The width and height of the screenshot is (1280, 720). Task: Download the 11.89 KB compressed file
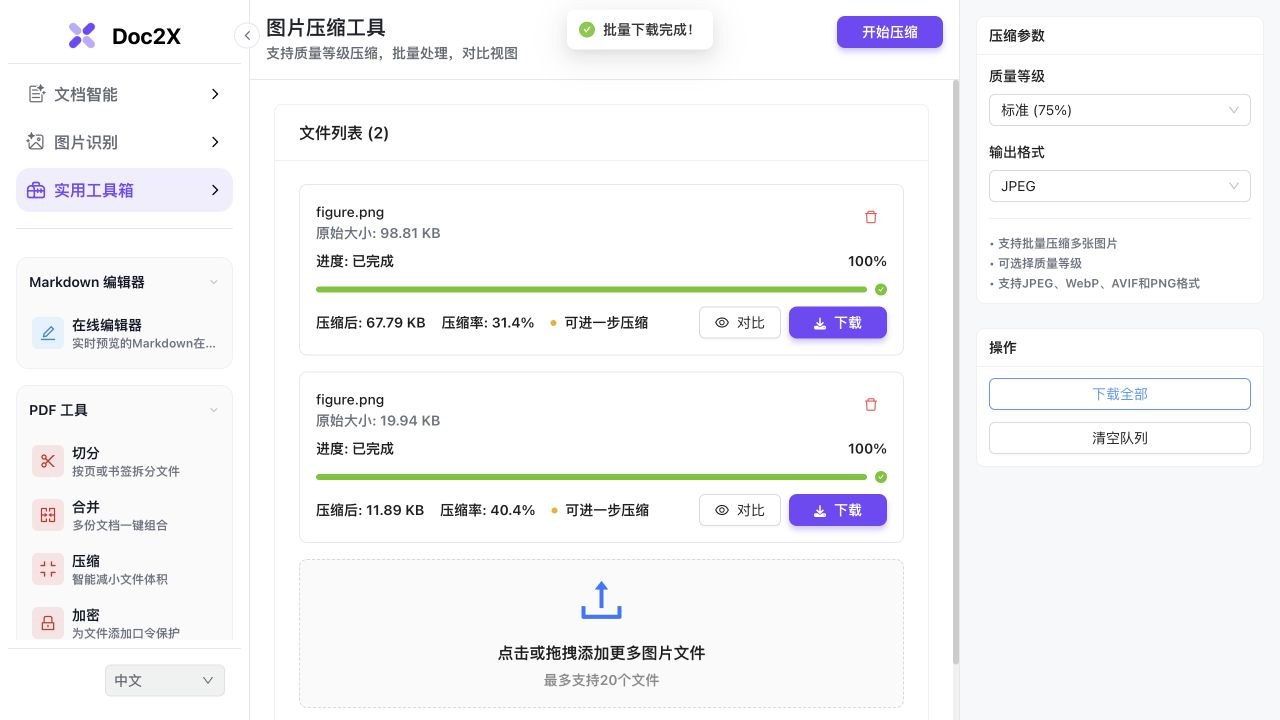click(838, 510)
